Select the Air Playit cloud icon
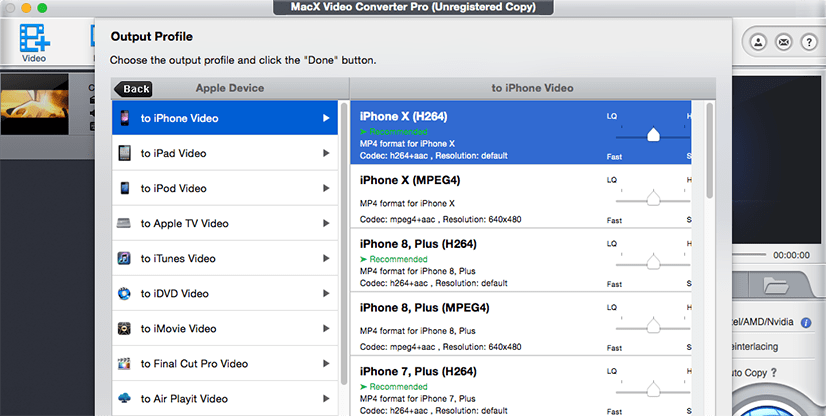 point(124,398)
